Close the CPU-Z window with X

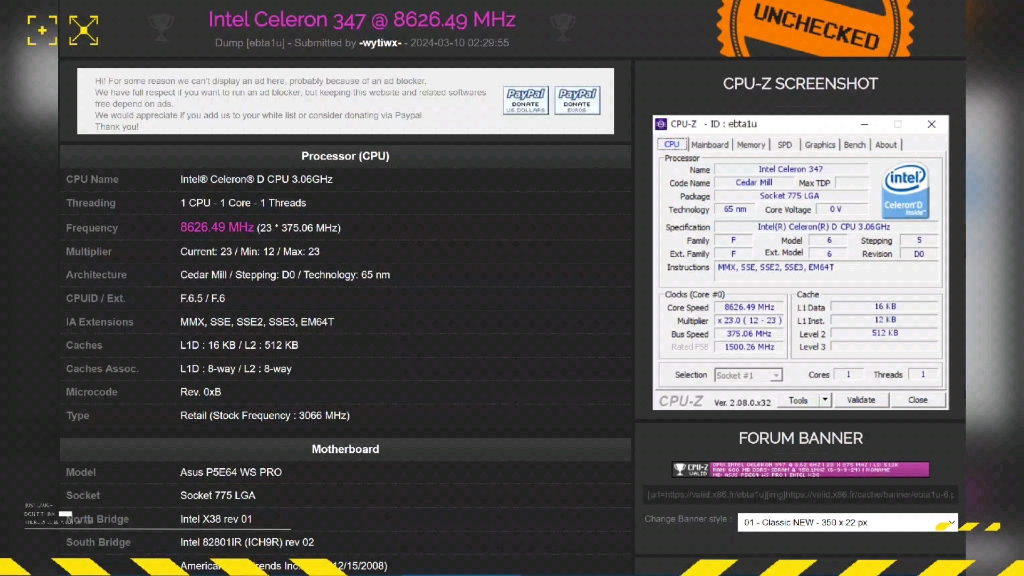(x=931, y=124)
